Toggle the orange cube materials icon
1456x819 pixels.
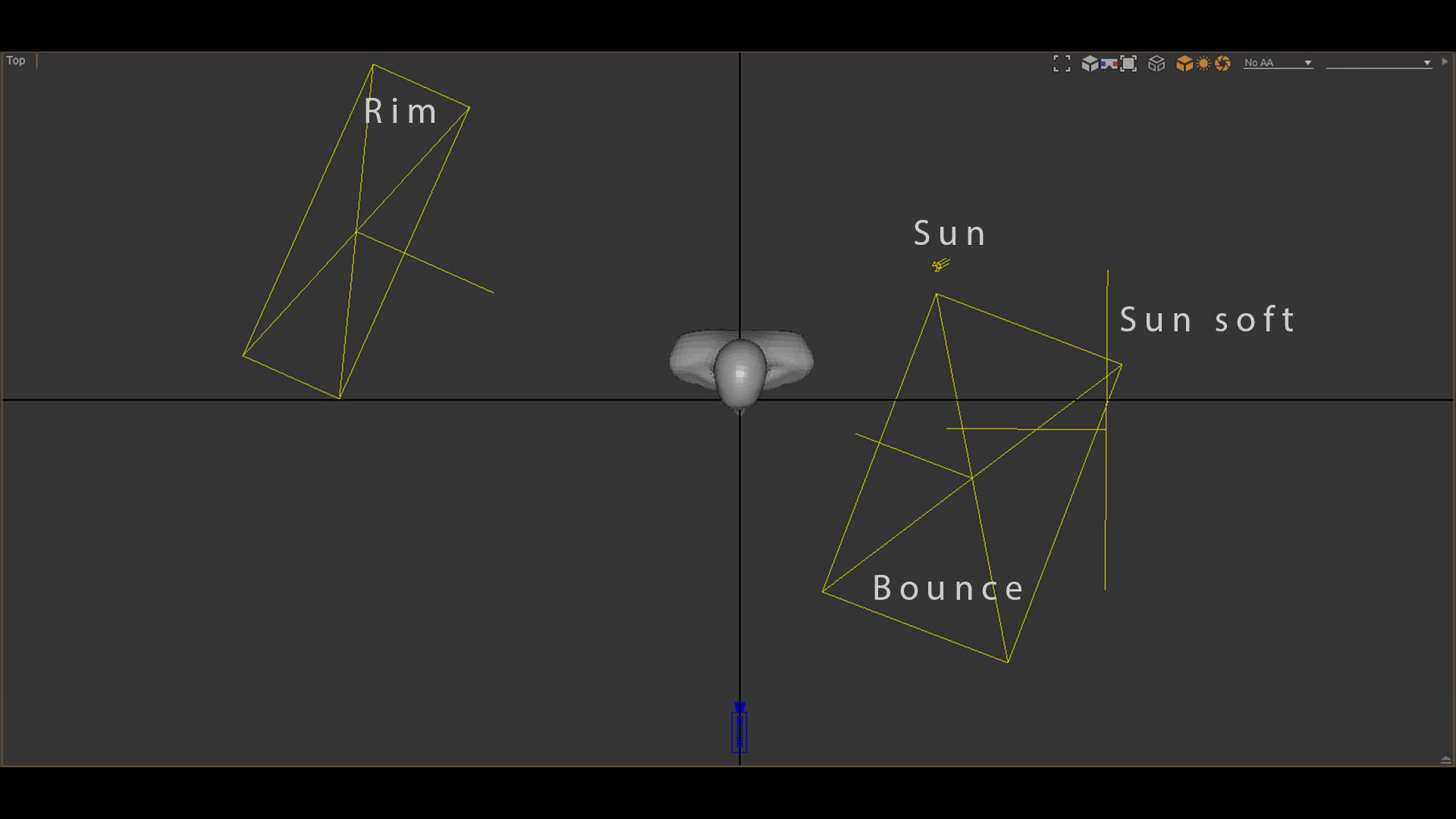click(1185, 64)
